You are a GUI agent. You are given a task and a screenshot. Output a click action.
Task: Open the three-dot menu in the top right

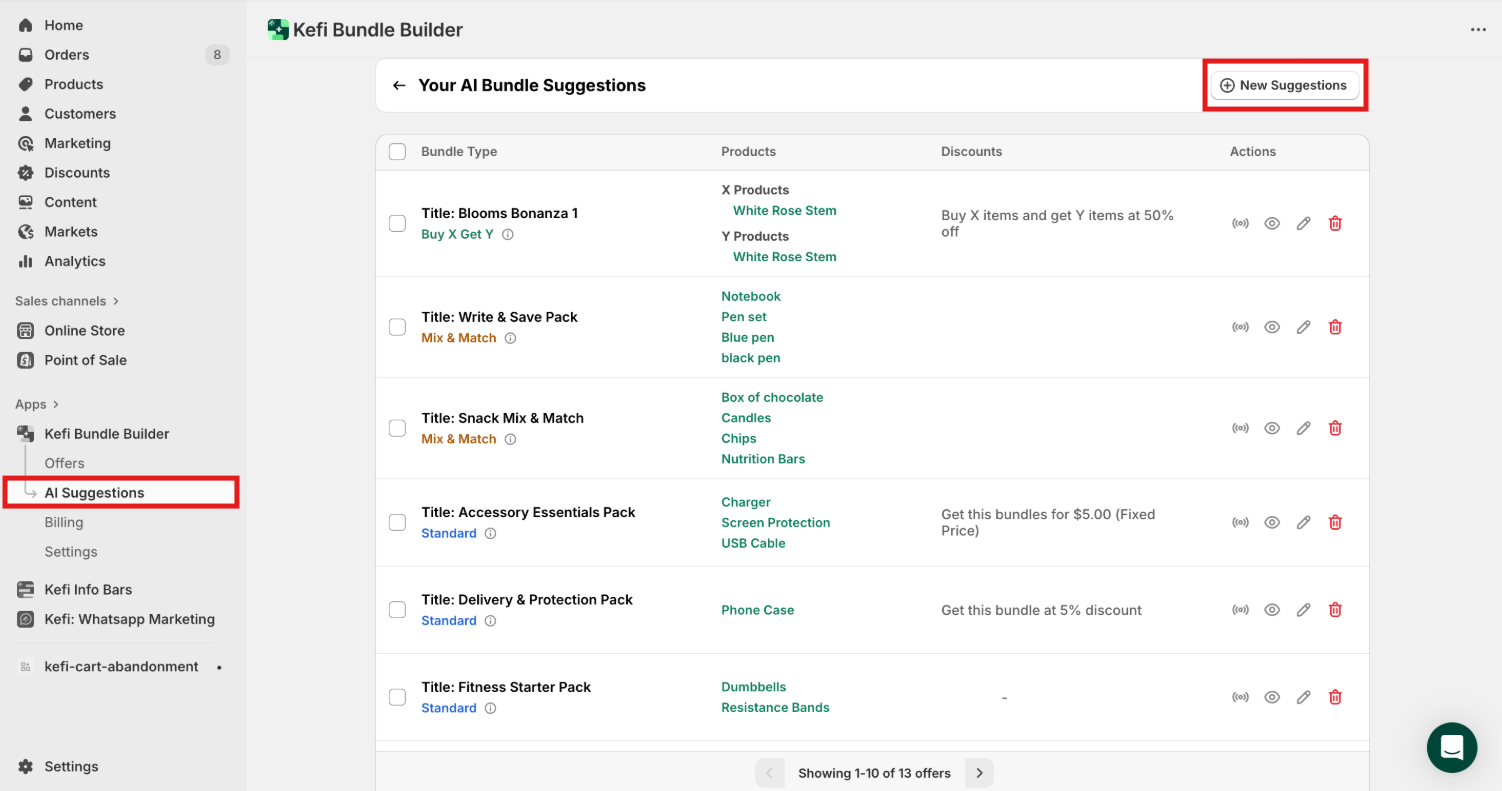[1478, 30]
